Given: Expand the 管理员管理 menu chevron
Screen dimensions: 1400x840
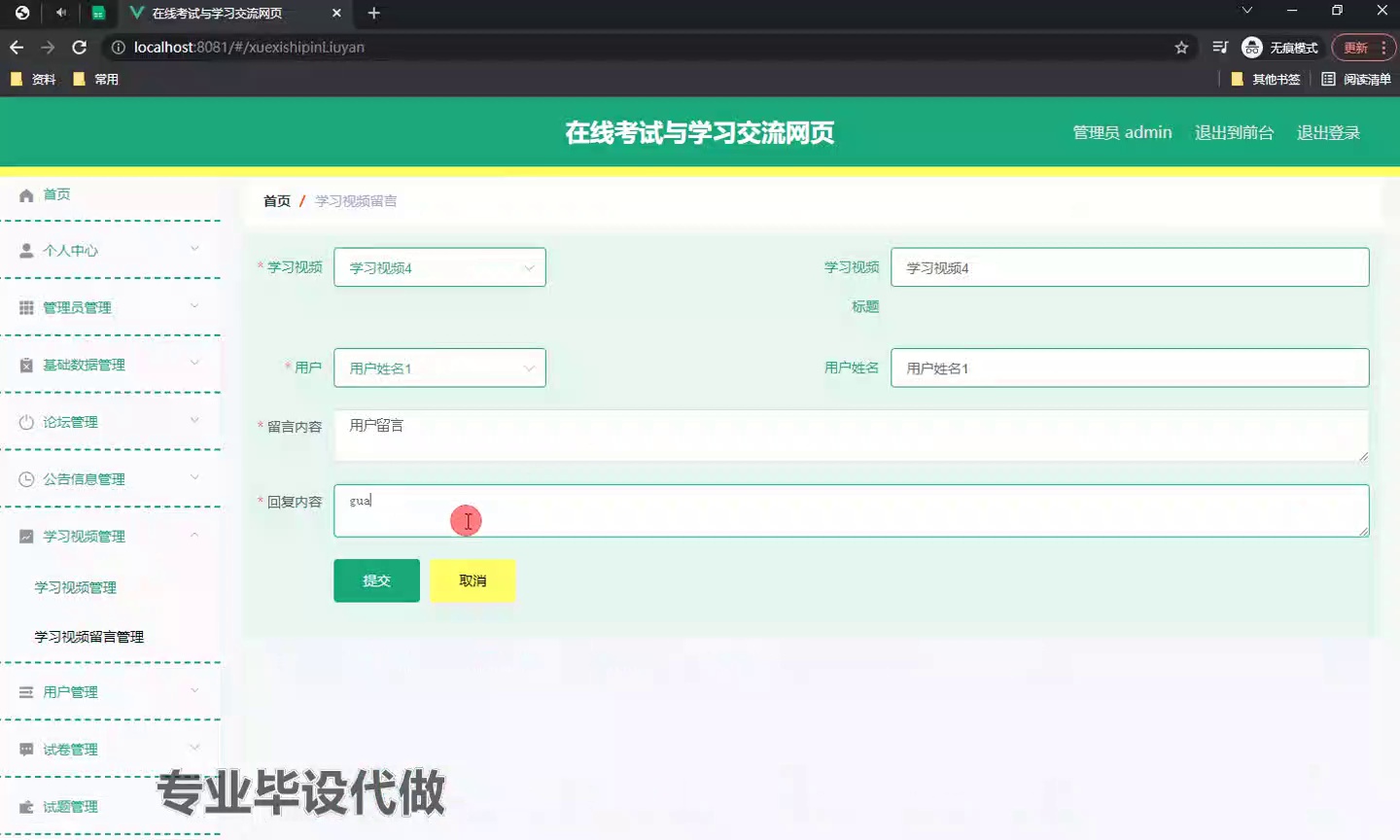Looking at the screenshot, I should [x=194, y=306].
